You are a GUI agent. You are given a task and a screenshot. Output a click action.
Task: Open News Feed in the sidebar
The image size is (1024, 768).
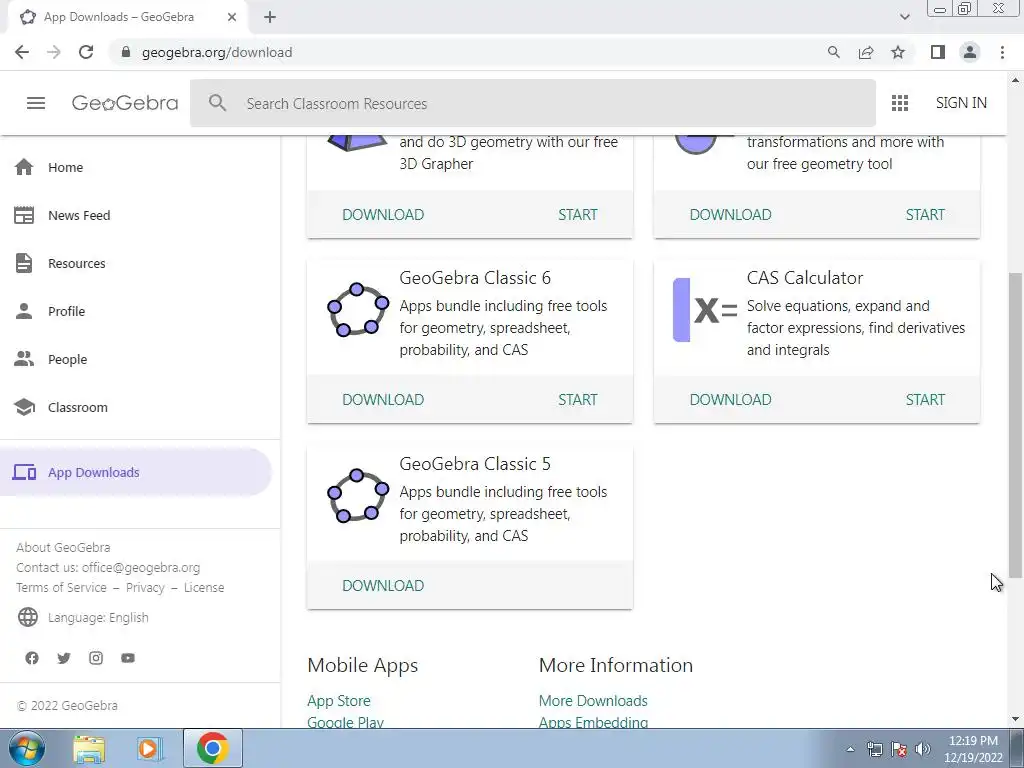[x=79, y=215]
